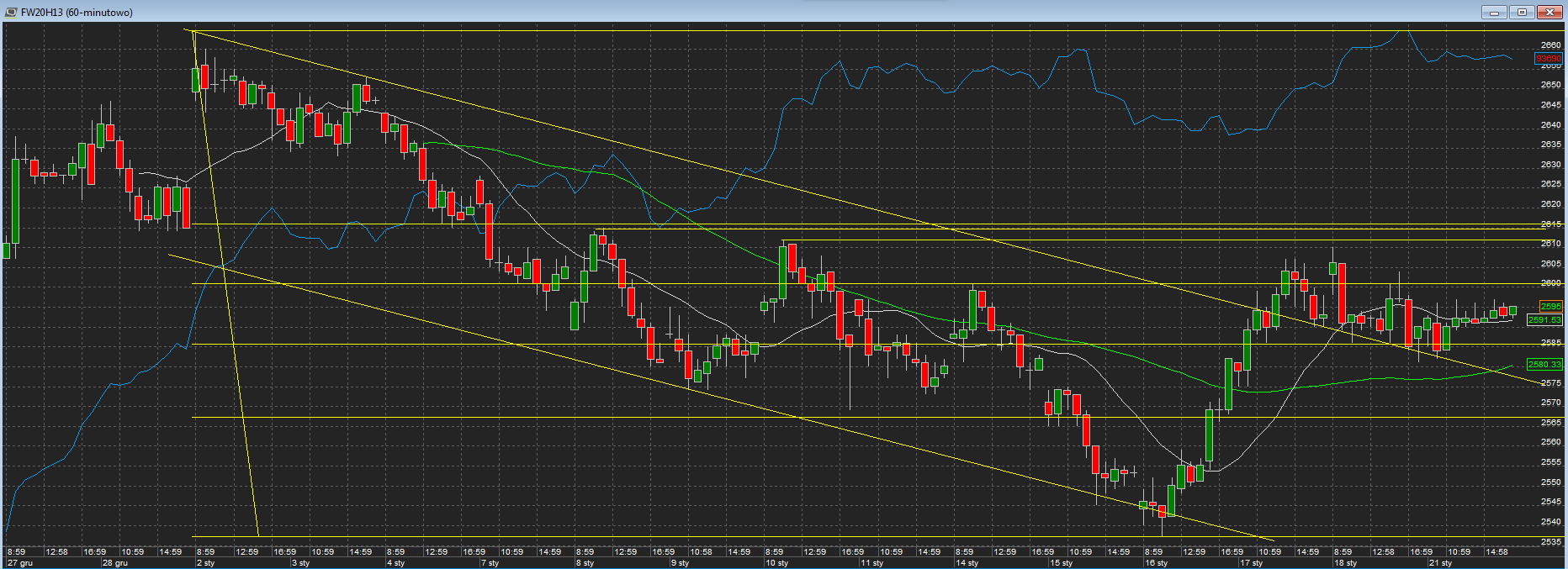Restore down the FW20H13 chart window

click(1522, 12)
